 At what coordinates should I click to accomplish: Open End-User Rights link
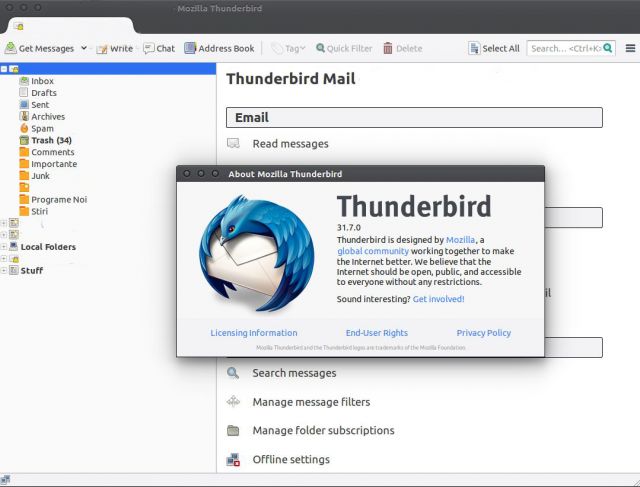click(377, 333)
